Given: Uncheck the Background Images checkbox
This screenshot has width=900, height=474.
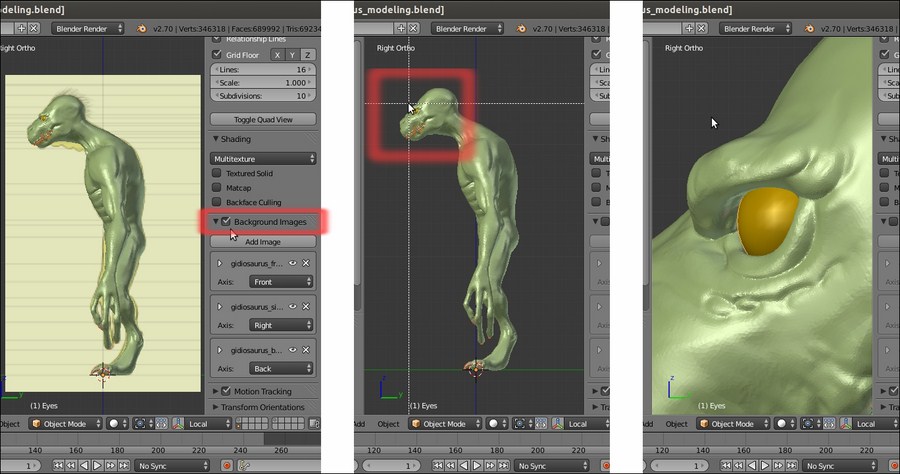Looking at the screenshot, I should click(226, 221).
